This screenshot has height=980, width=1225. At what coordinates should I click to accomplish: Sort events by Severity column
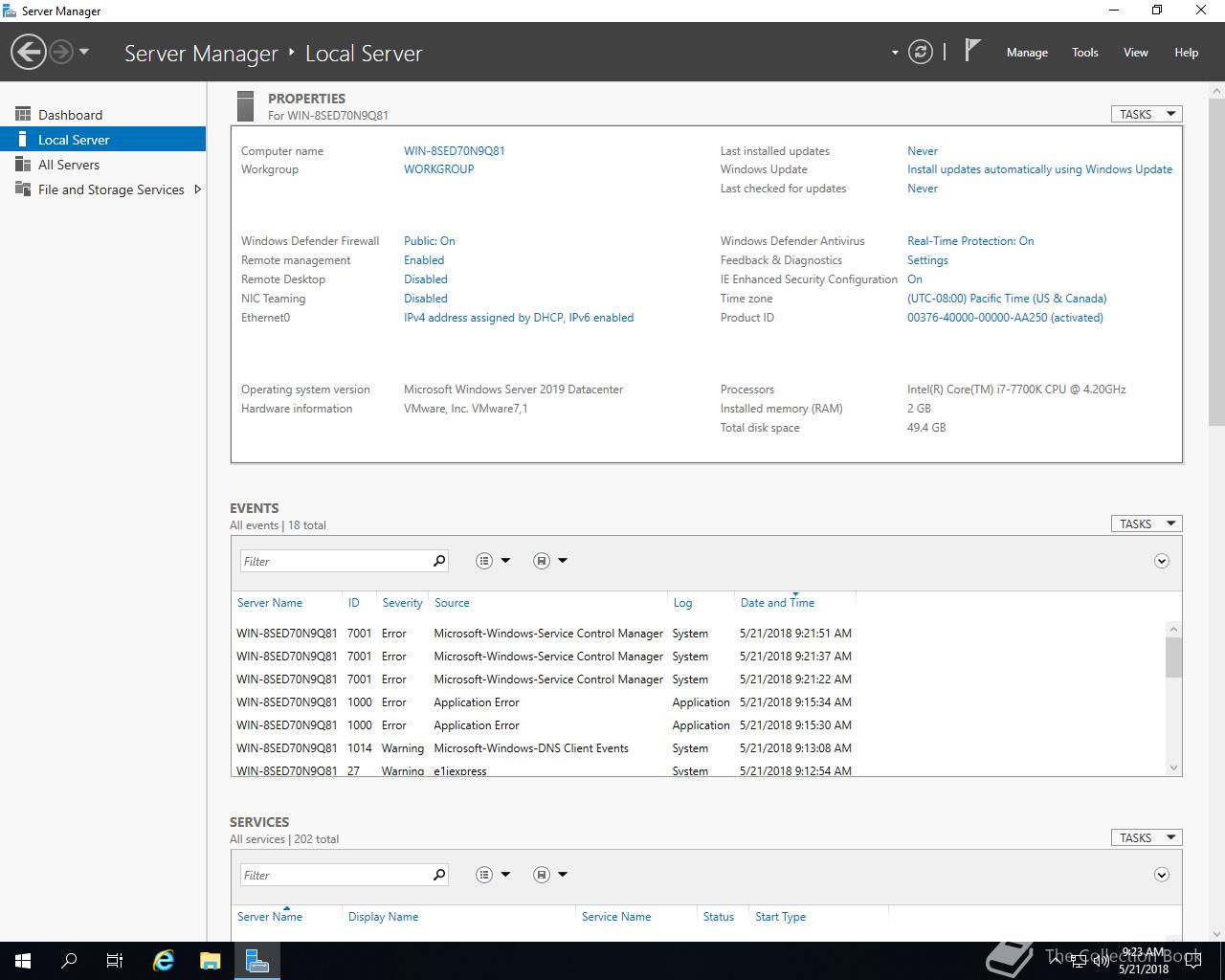(402, 603)
